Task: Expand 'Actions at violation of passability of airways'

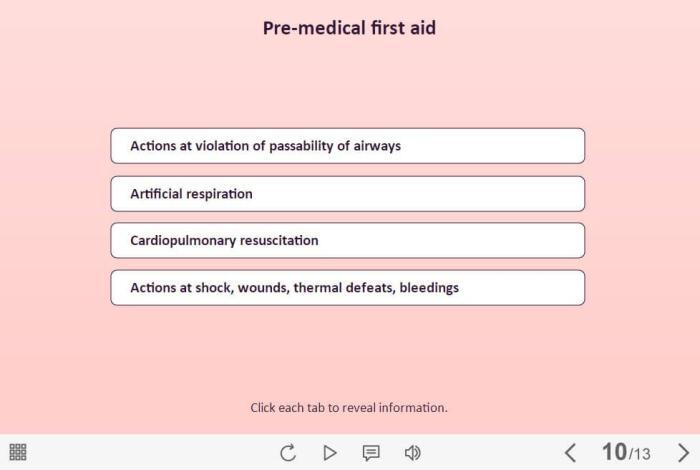Action: (x=347, y=146)
